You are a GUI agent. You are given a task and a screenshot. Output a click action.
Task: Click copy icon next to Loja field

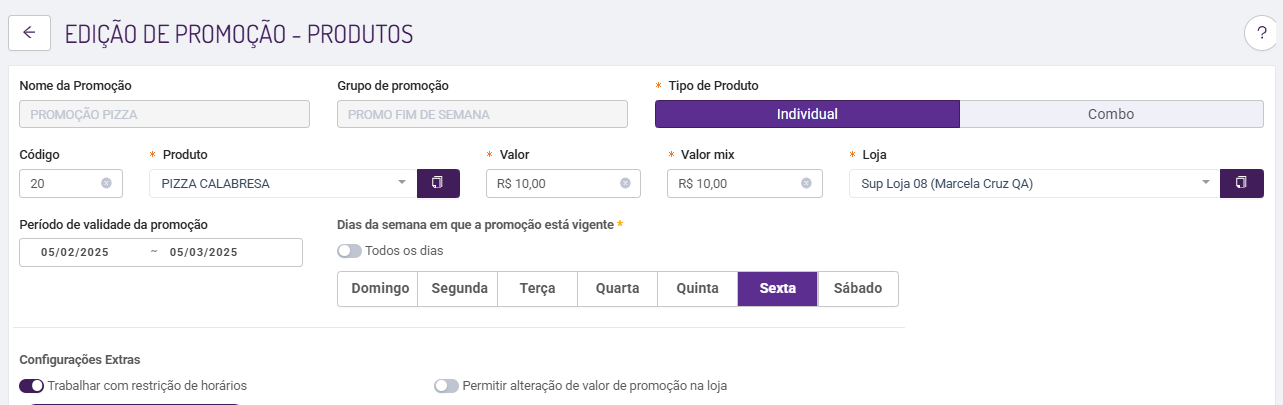[1242, 183]
